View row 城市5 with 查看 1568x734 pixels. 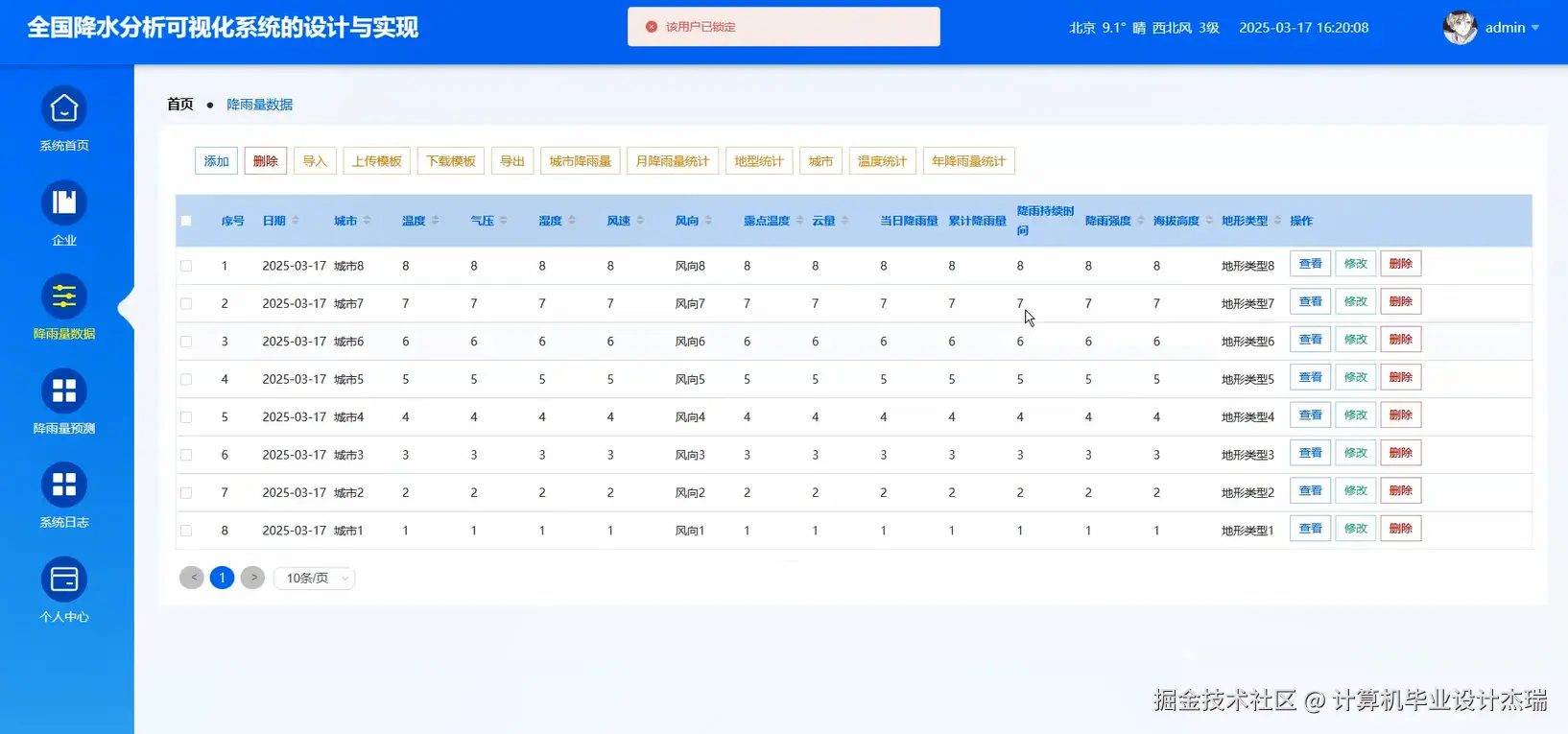[1311, 377]
